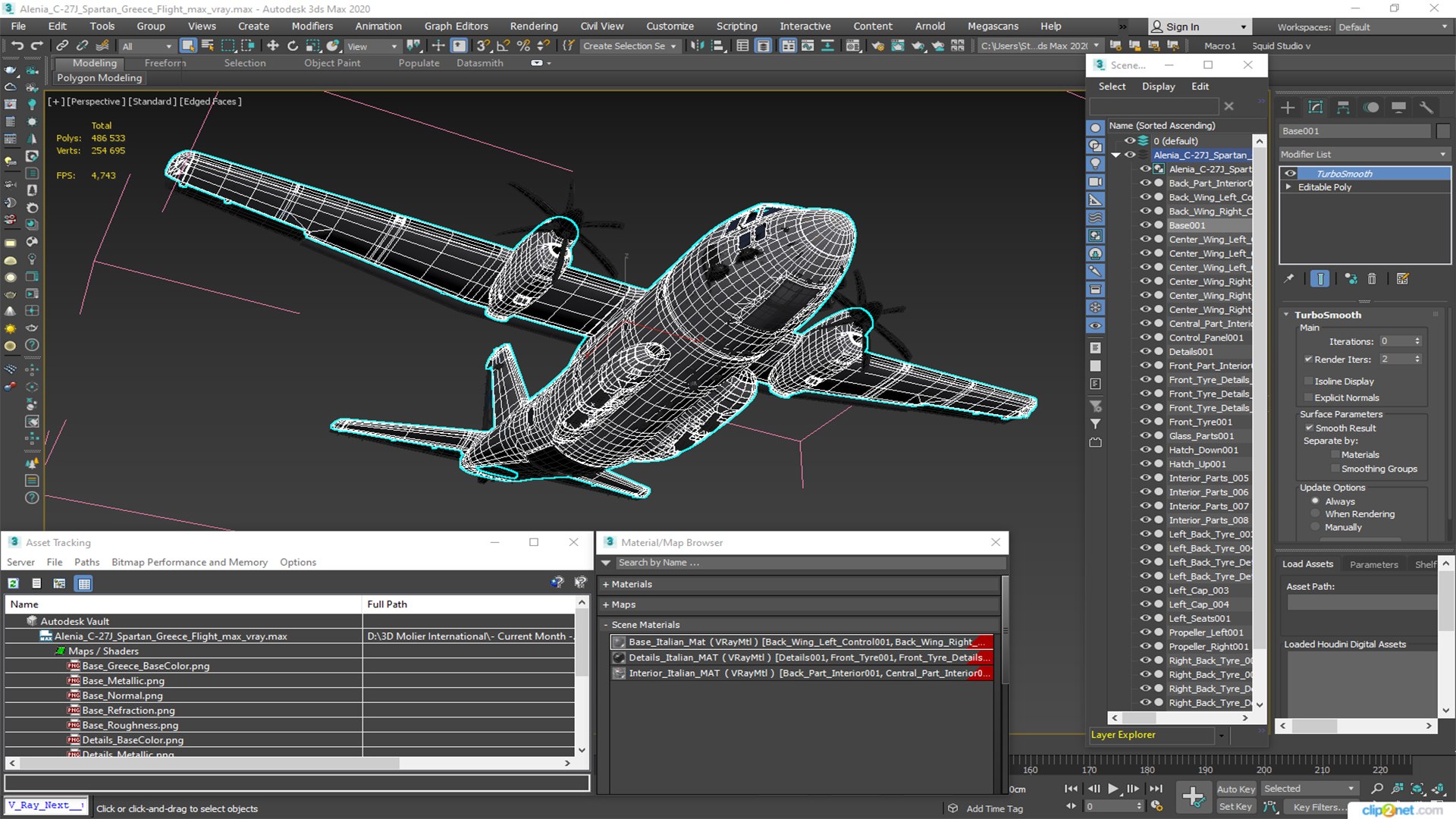Image resolution: width=1456 pixels, height=819 pixels.
Task: Click the Mirror tool icon
Action: (x=696, y=45)
